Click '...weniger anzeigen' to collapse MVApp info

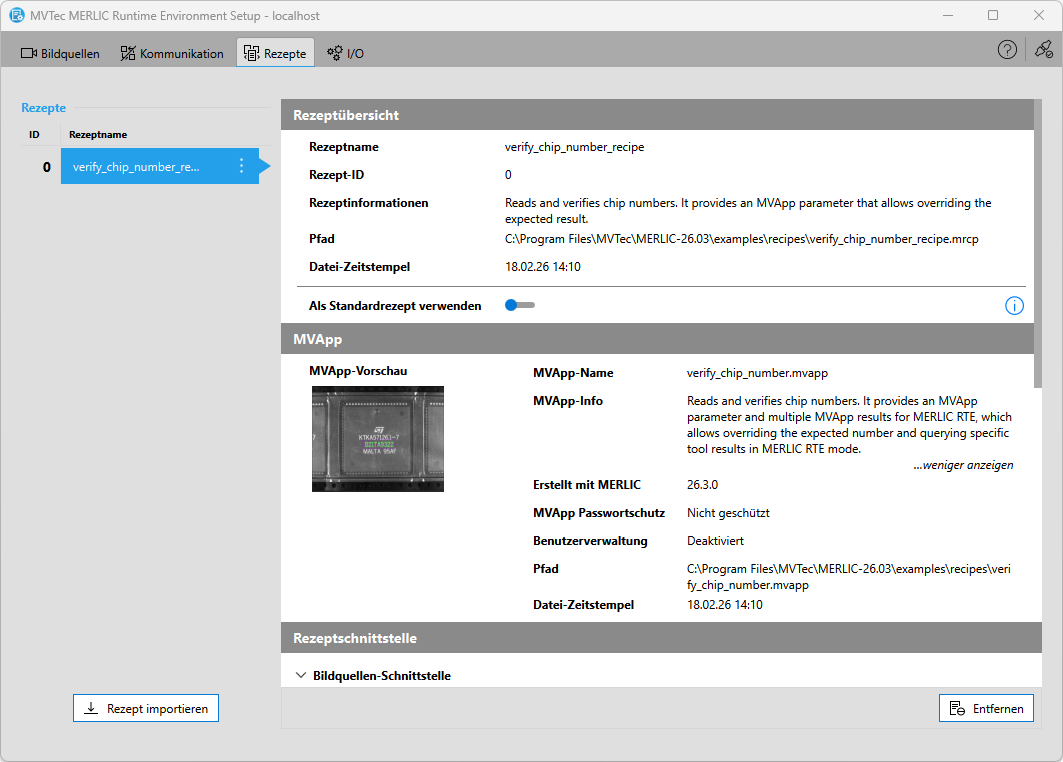[963, 465]
